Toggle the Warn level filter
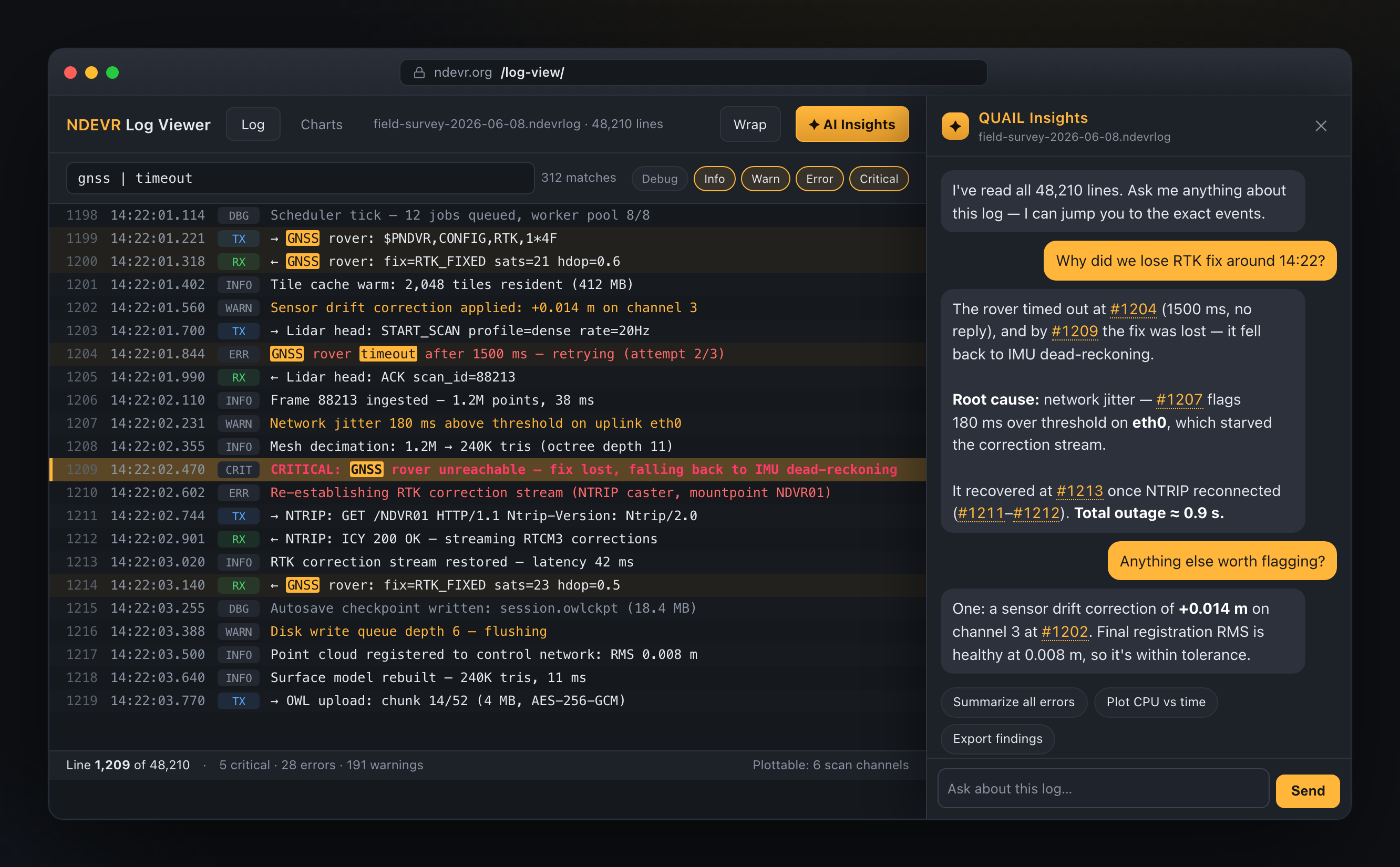This screenshot has height=867, width=1400. pyautogui.click(x=765, y=179)
